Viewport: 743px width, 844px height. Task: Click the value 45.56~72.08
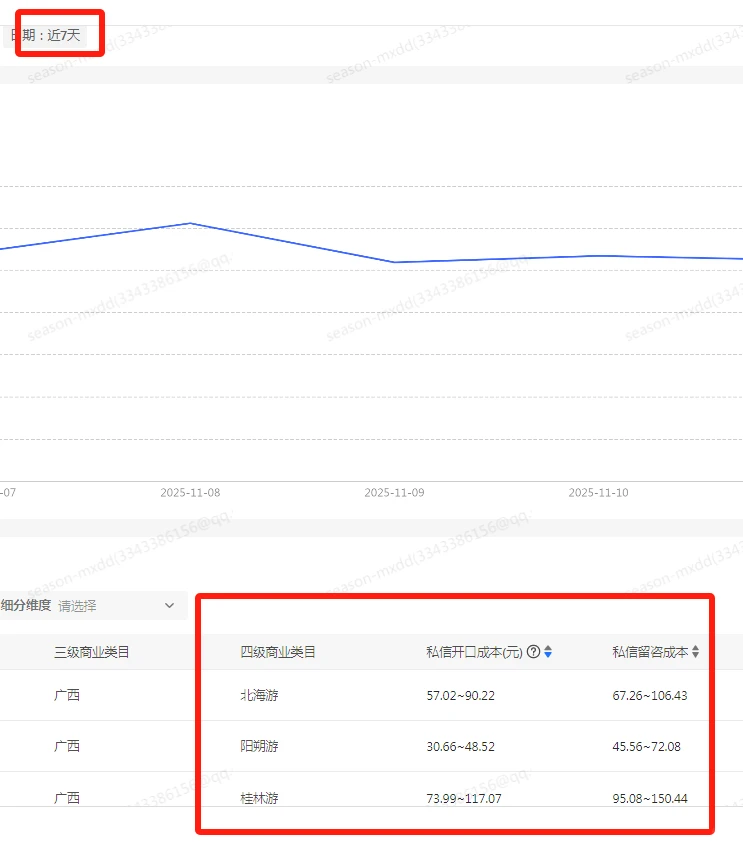tap(647, 747)
